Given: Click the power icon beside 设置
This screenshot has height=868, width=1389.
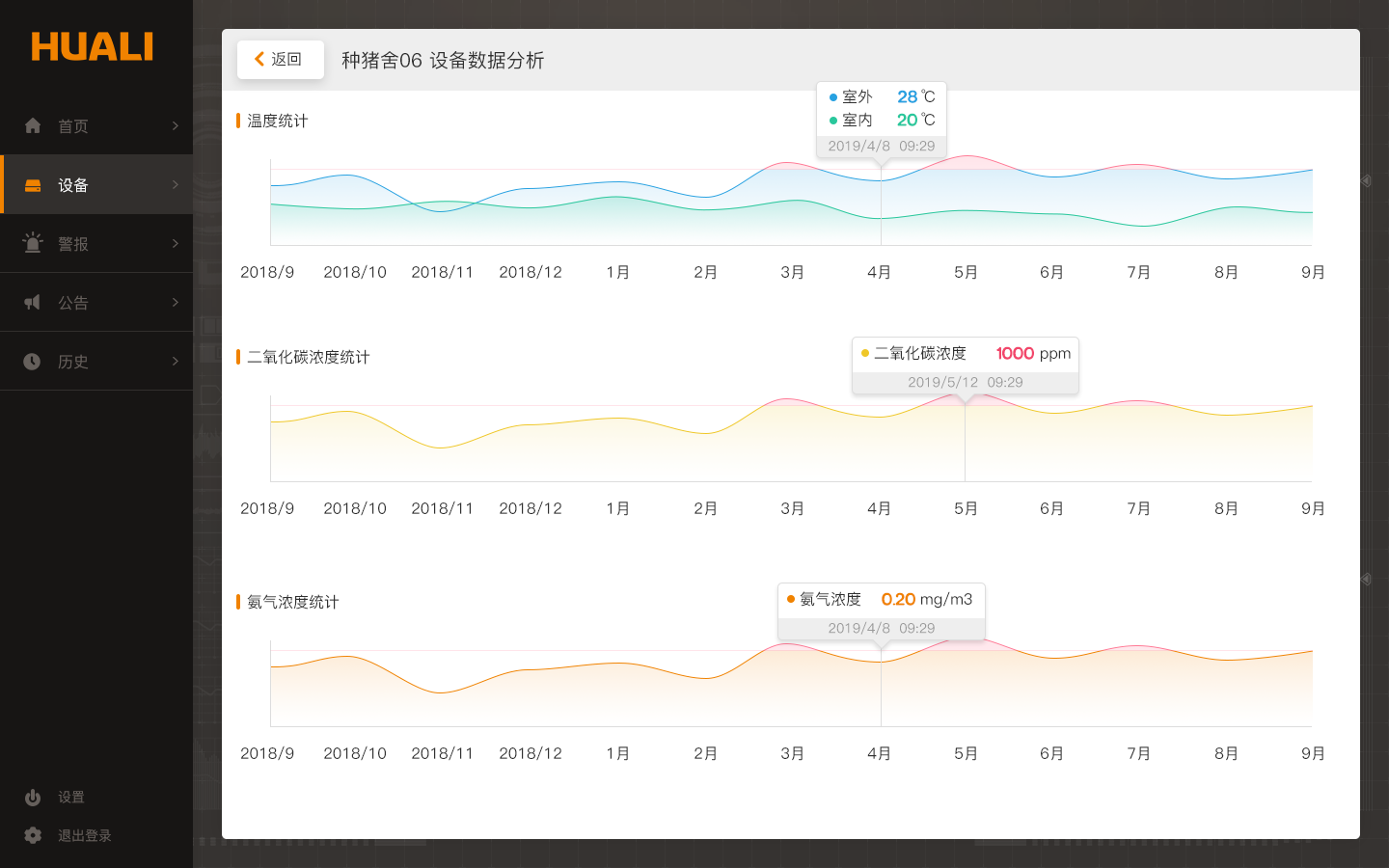Looking at the screenshot, I should (x=33, y=798).
